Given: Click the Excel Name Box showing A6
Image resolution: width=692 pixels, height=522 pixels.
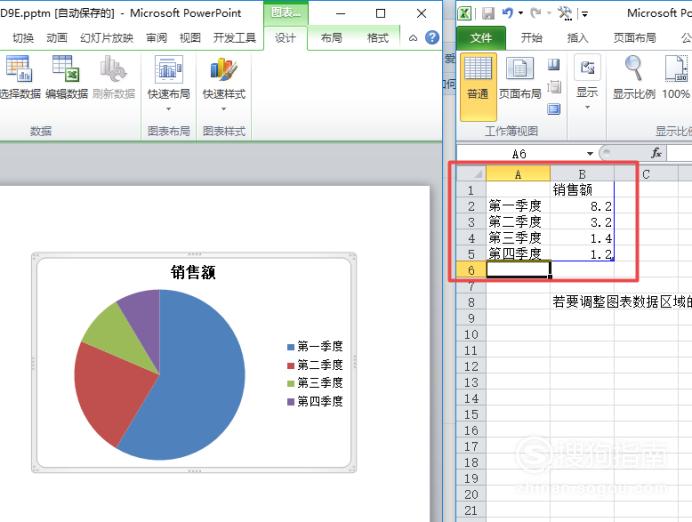Looking at the screenshot, I should click(519, 154).
